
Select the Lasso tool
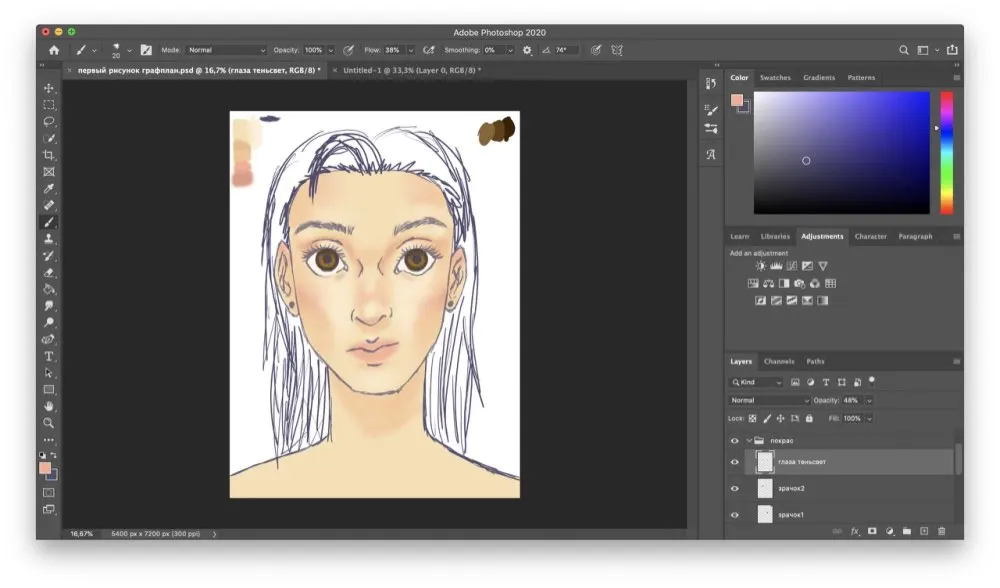pos(48,122)
